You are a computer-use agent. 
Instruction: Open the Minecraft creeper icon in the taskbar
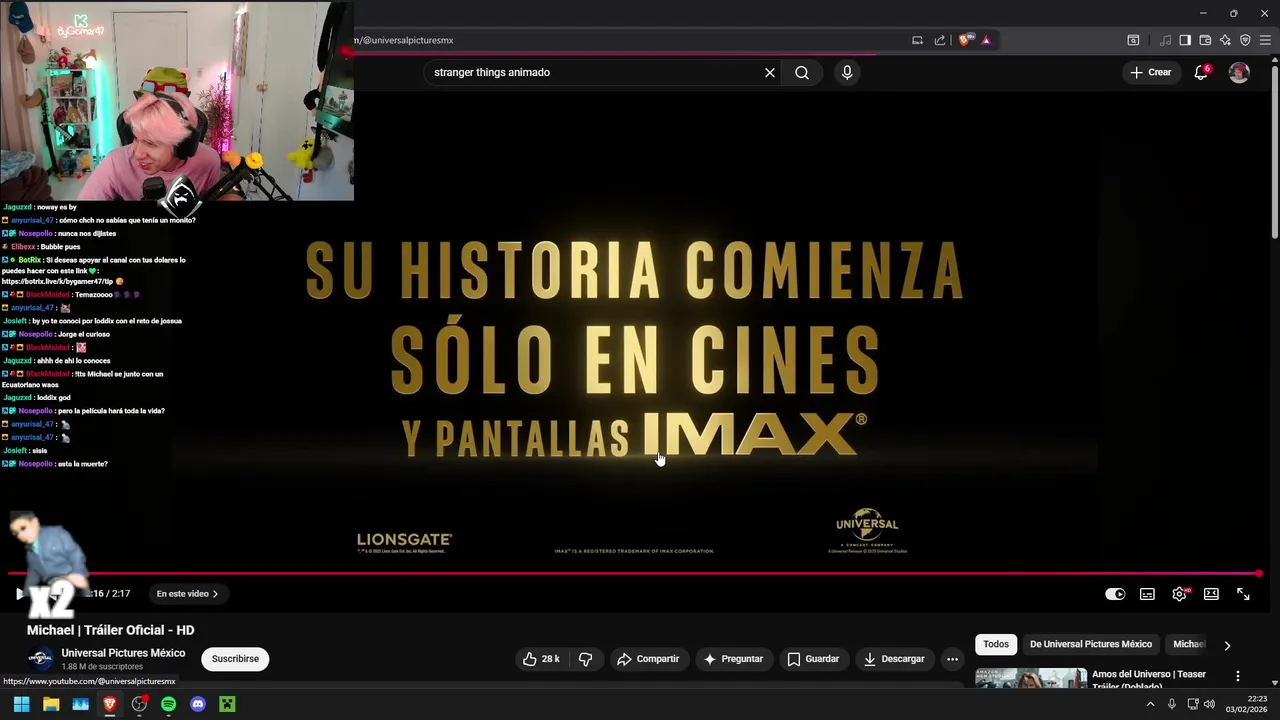coord(227,704)
